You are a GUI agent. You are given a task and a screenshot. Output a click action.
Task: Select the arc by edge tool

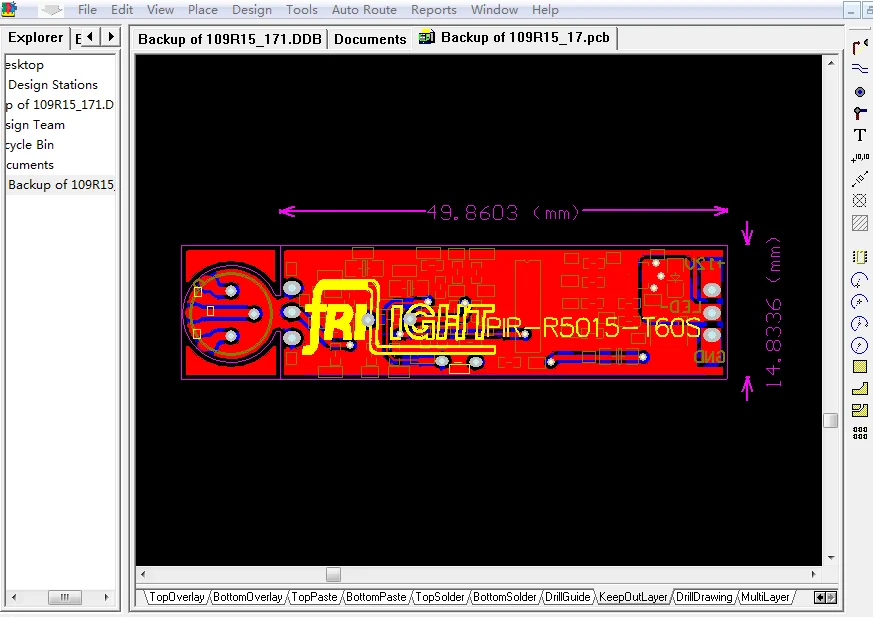point(860,302)
